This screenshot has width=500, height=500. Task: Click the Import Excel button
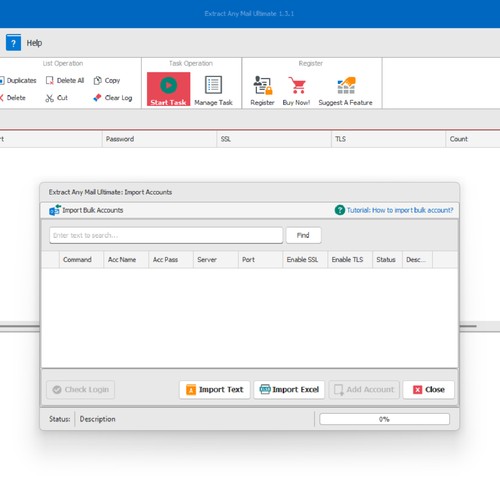(289, 390)
